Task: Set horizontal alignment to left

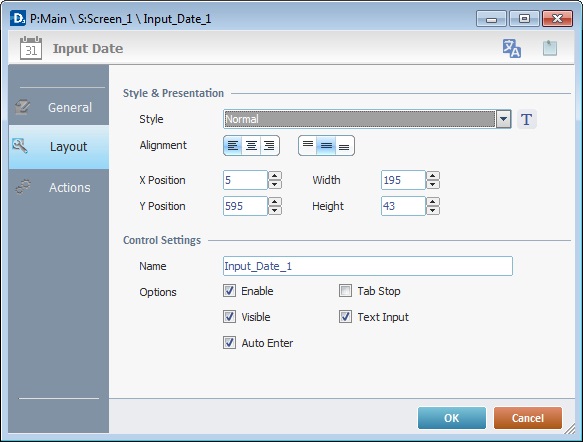Action: point(233,145)
